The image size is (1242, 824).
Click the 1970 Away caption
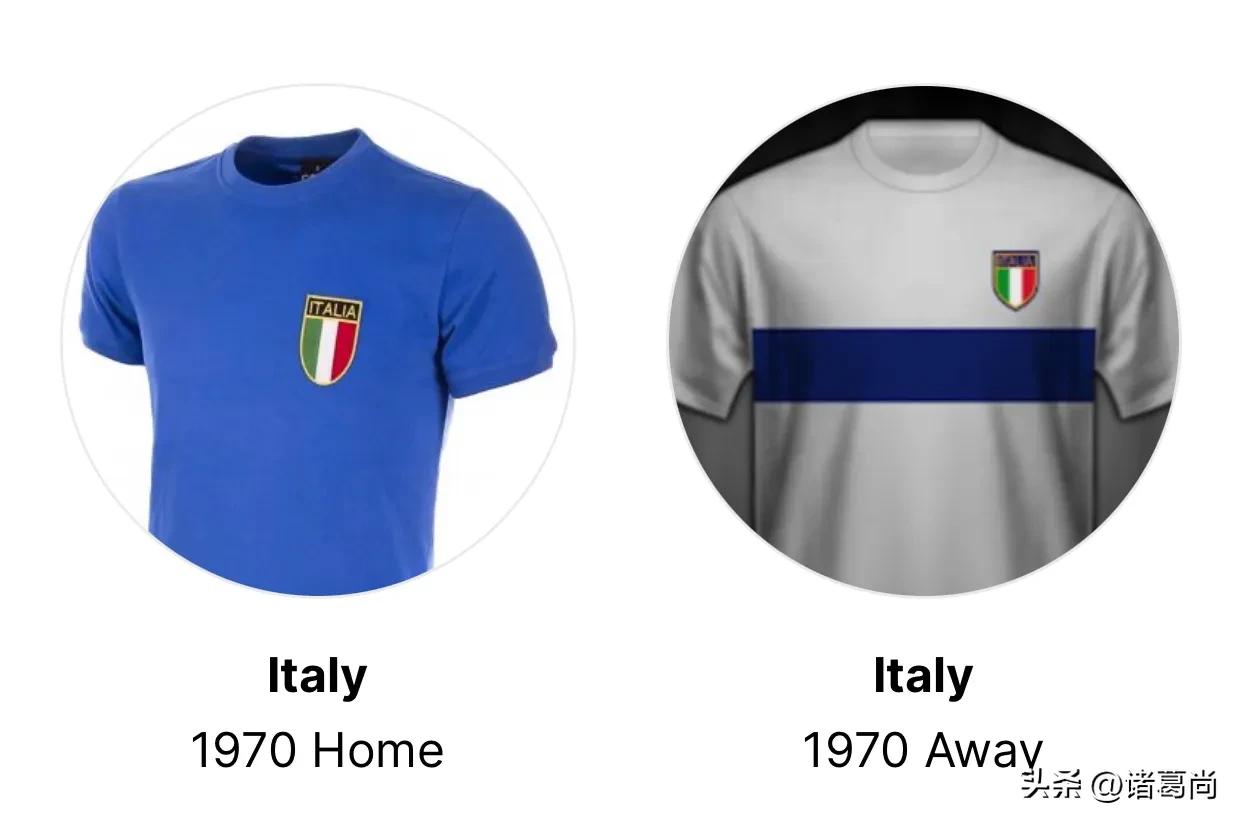tap(923, 751)
